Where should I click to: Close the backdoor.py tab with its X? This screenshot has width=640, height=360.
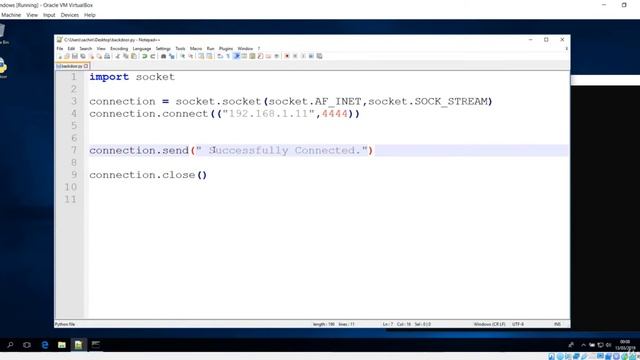click(86, 66)
